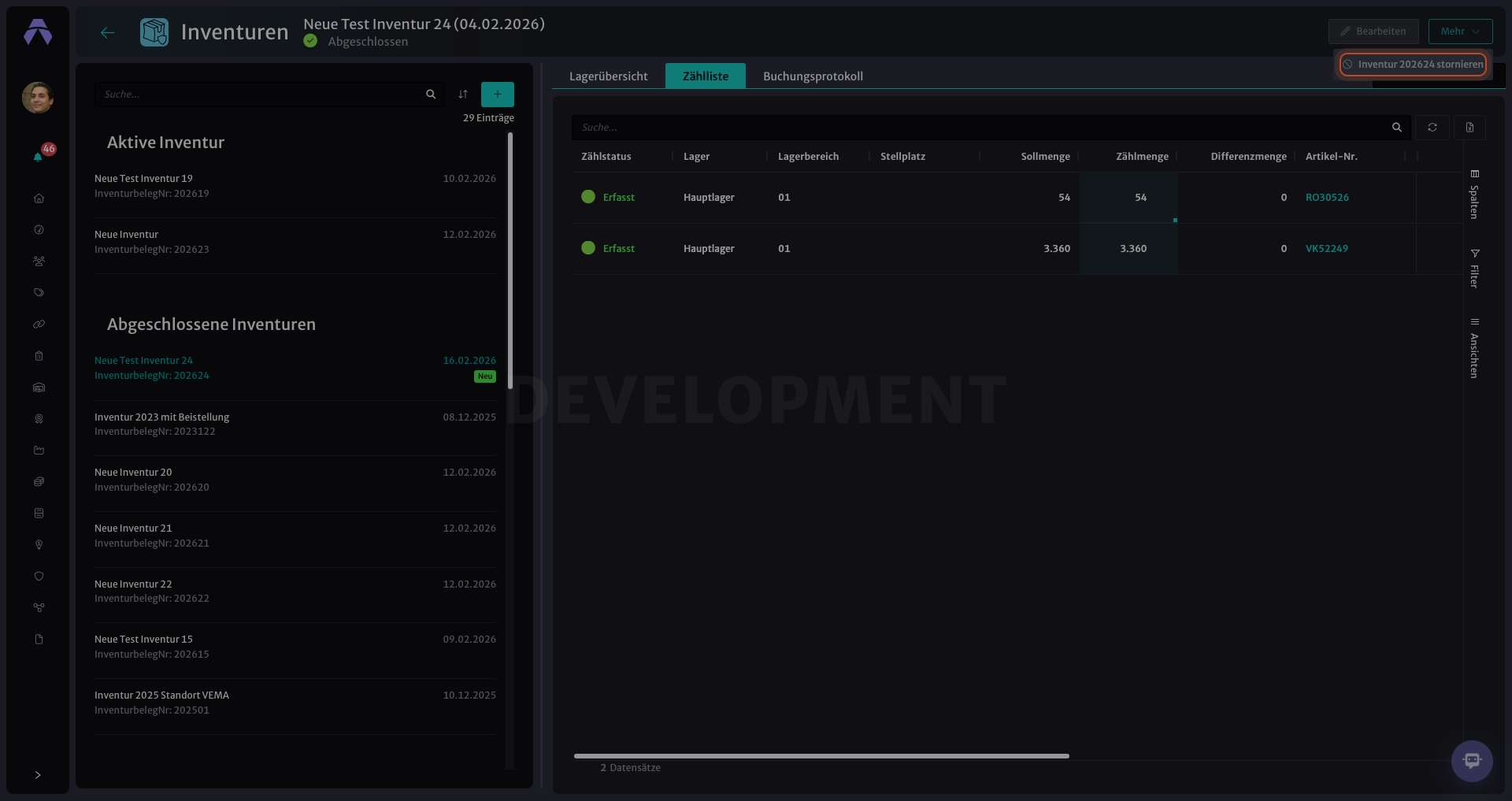Click the Bearbeiten button
1512x801 pixels.
click(1373, 32)
